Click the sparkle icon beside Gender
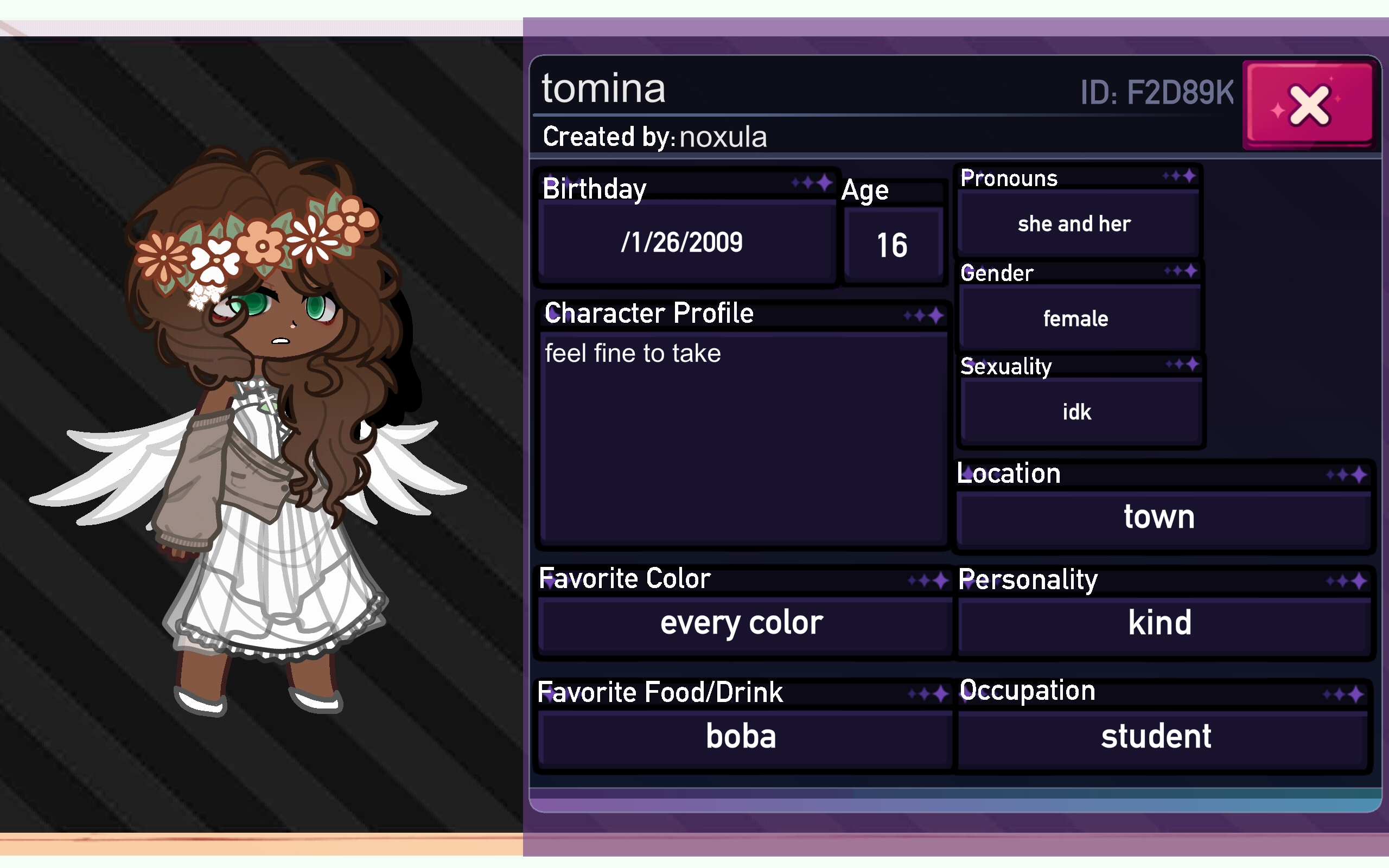The height and width of the screenshot is (868, 1389). [1181, 270]
